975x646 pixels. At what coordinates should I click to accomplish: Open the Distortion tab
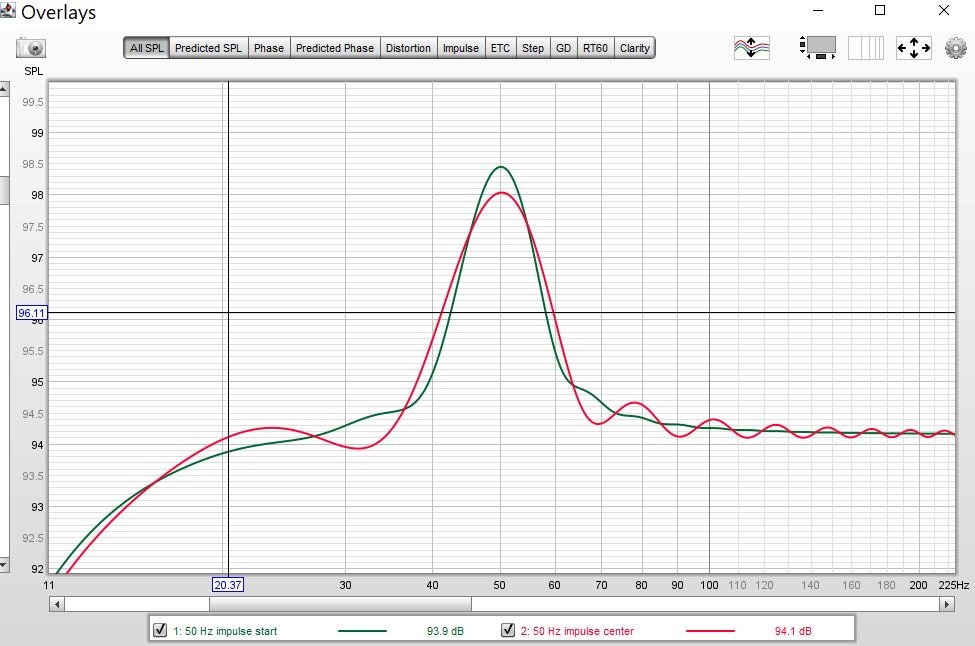(408, 48)
